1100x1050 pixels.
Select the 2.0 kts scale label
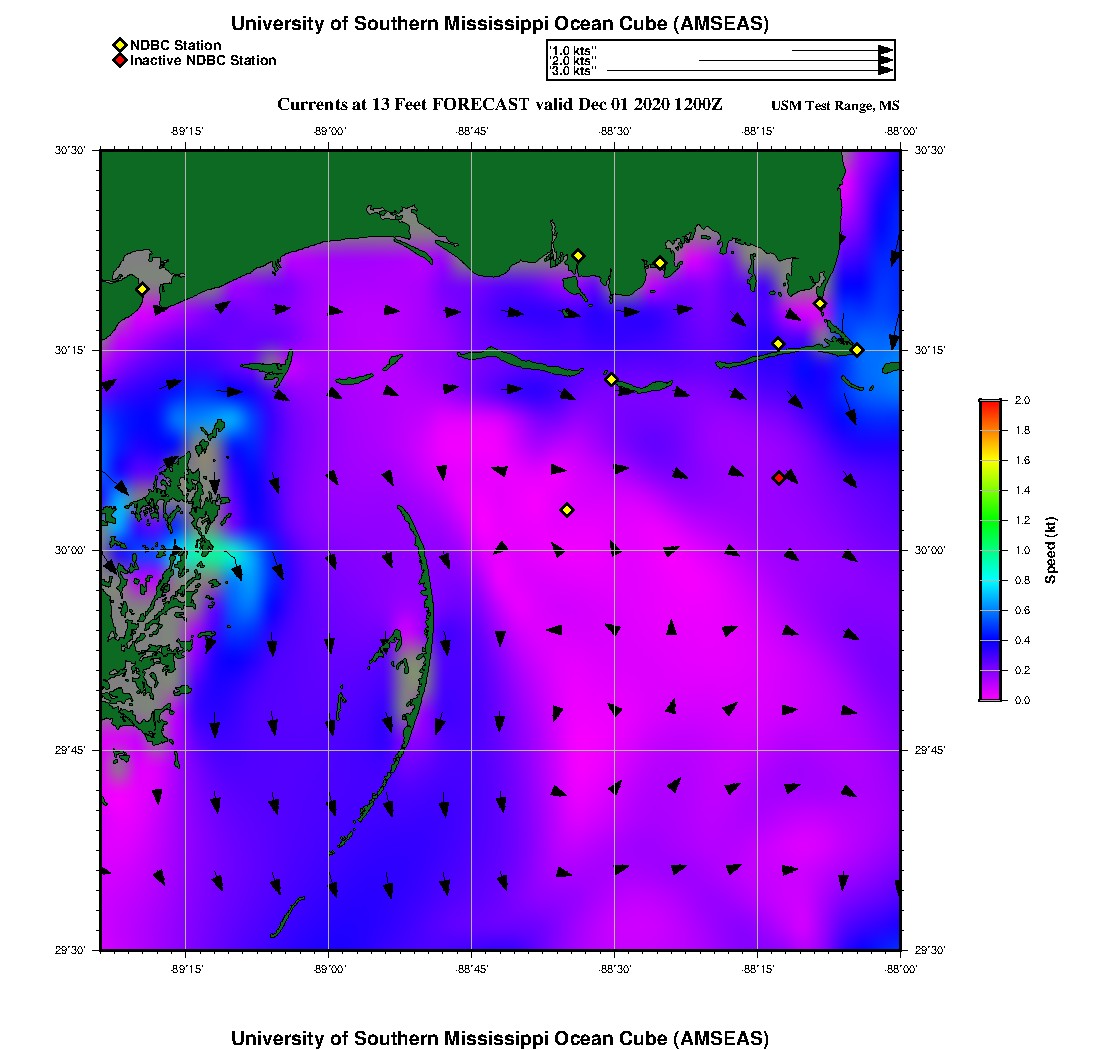click(x=574, y=61)
